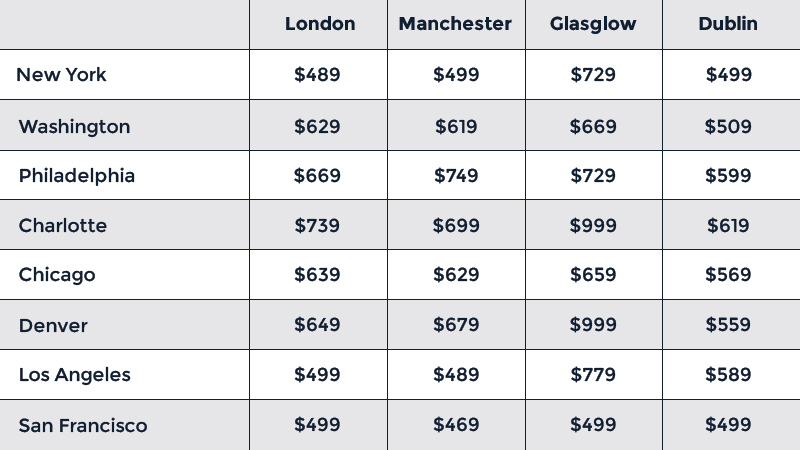Select the Charlotte row label
This screenshot has width=800, height=450.
click(62, 226)
